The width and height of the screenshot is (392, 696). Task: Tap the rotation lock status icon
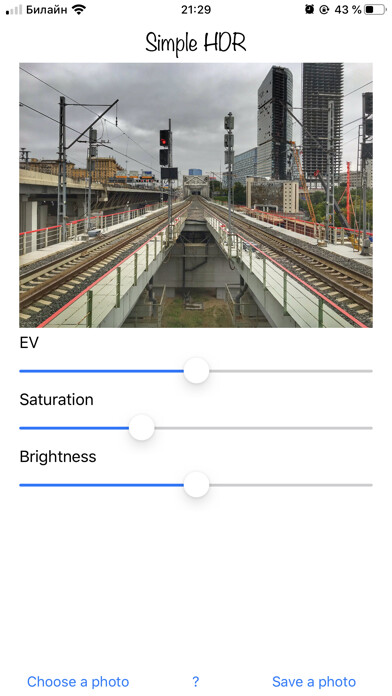pyautogui.click(x=324, y=9)
